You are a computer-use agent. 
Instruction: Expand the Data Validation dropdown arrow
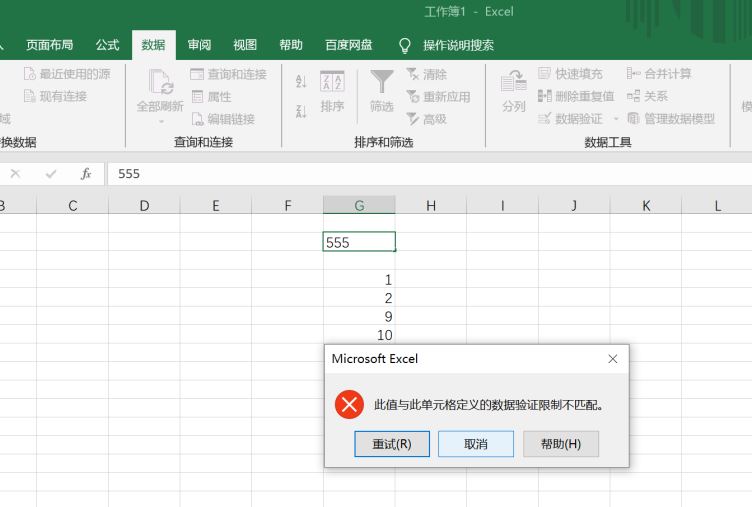tap(616, 118)
